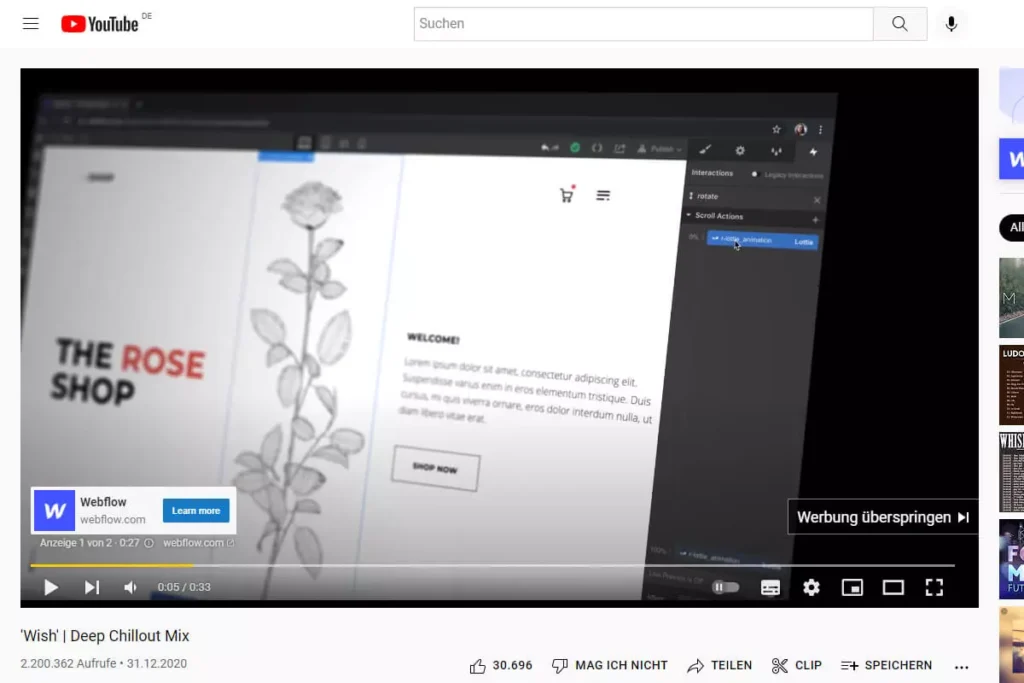Open the more actions three-dot menu

pos(962,666)
